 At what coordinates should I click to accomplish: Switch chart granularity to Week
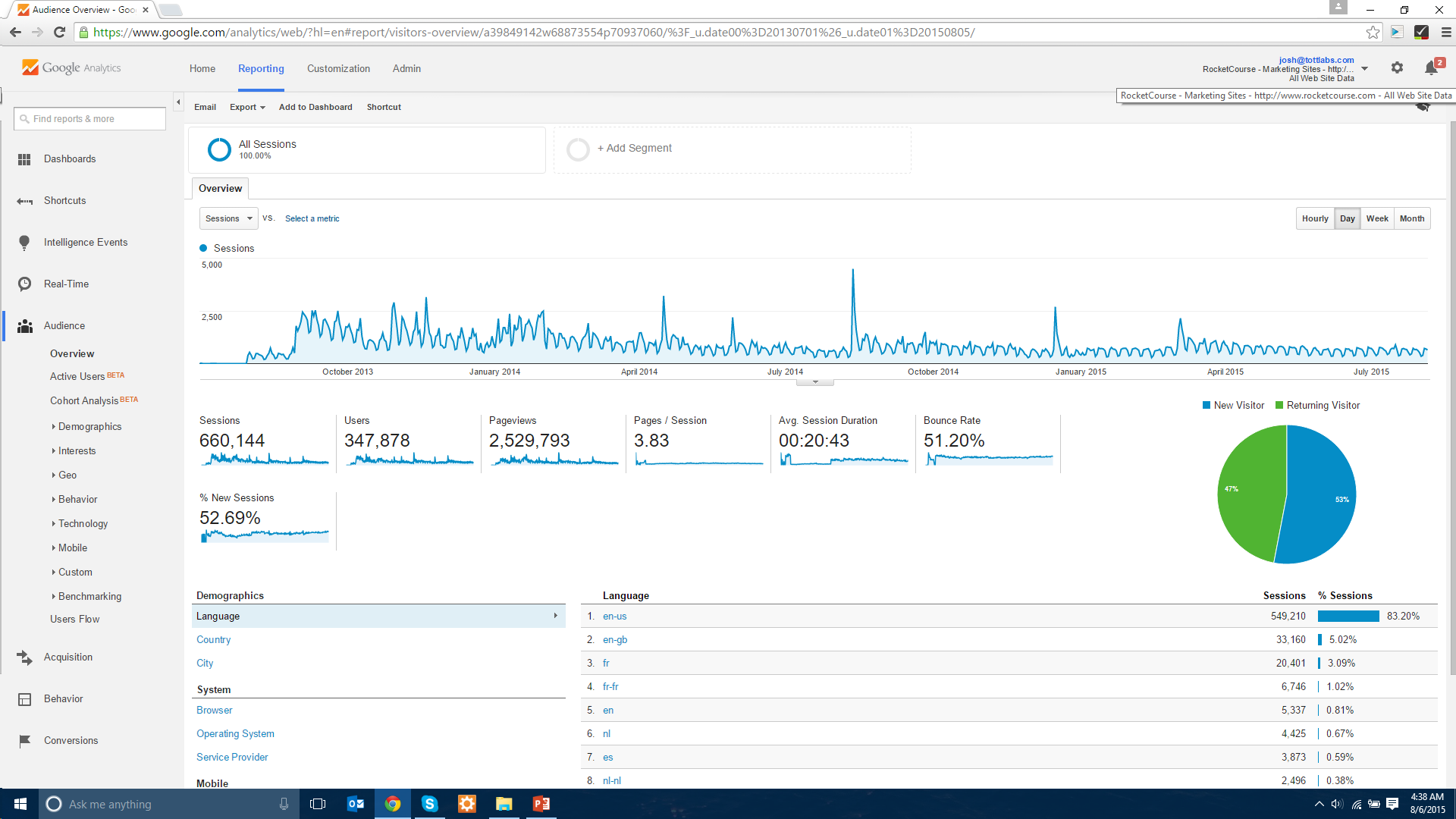tap(1377, 218)
